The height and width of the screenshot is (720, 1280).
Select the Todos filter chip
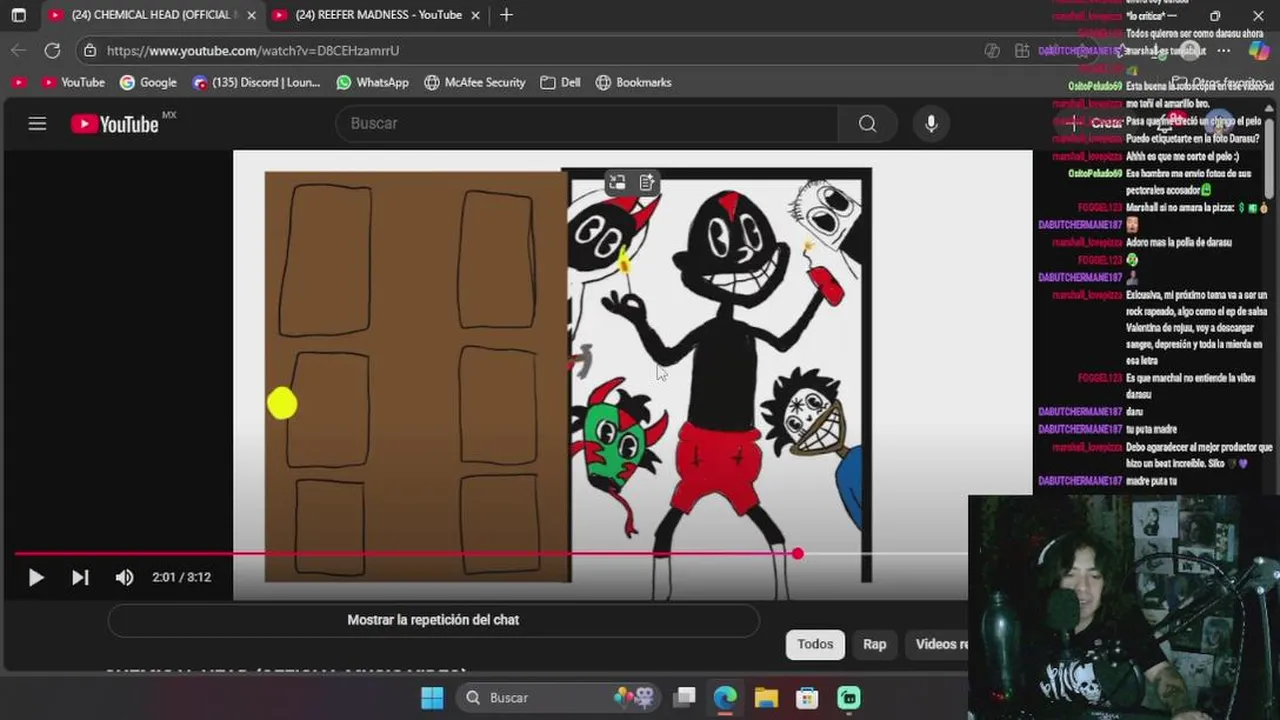815,644
